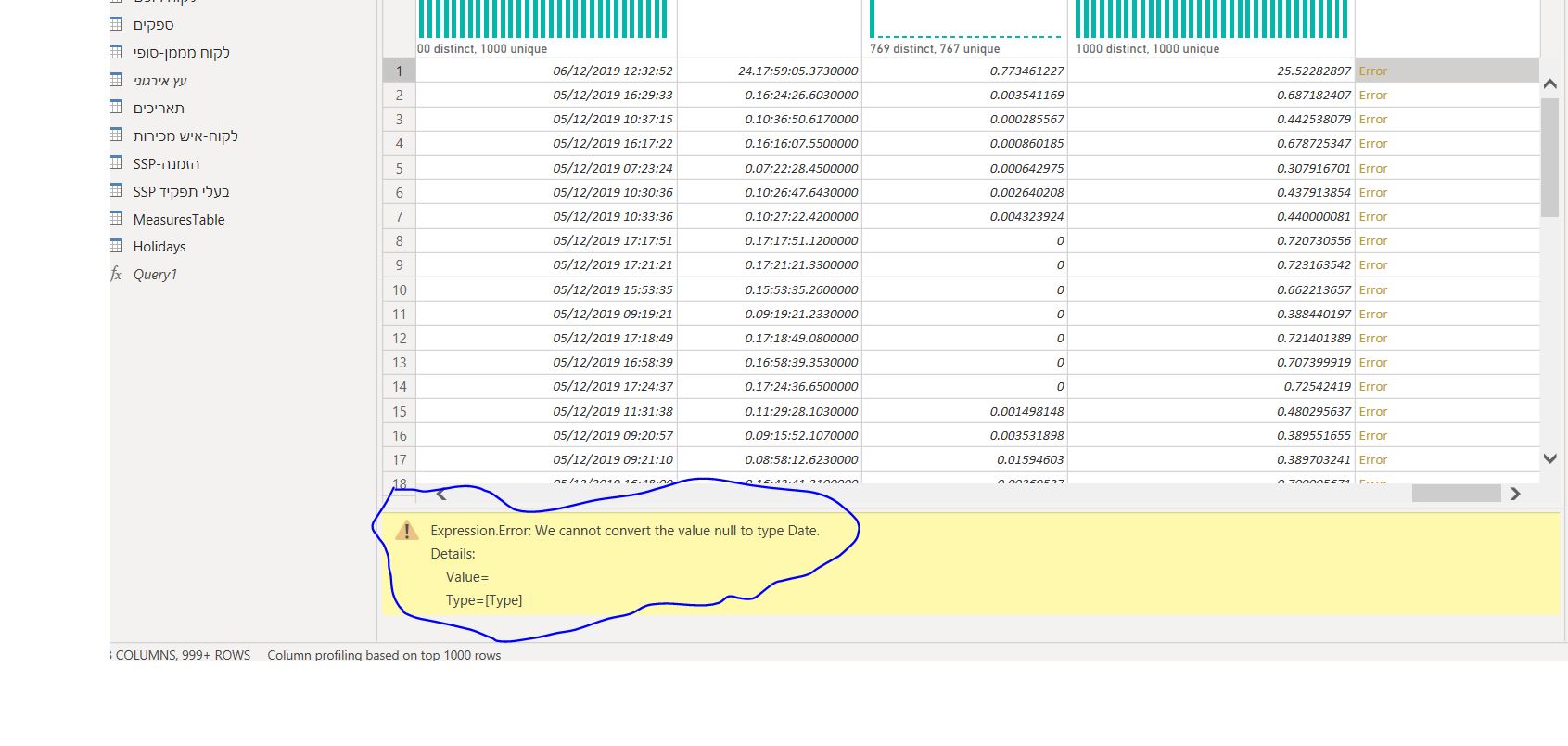The width and height of the screenshot is (1568, 746).
Task: Click the Error cell in row 15
Action: (1447, 411)
